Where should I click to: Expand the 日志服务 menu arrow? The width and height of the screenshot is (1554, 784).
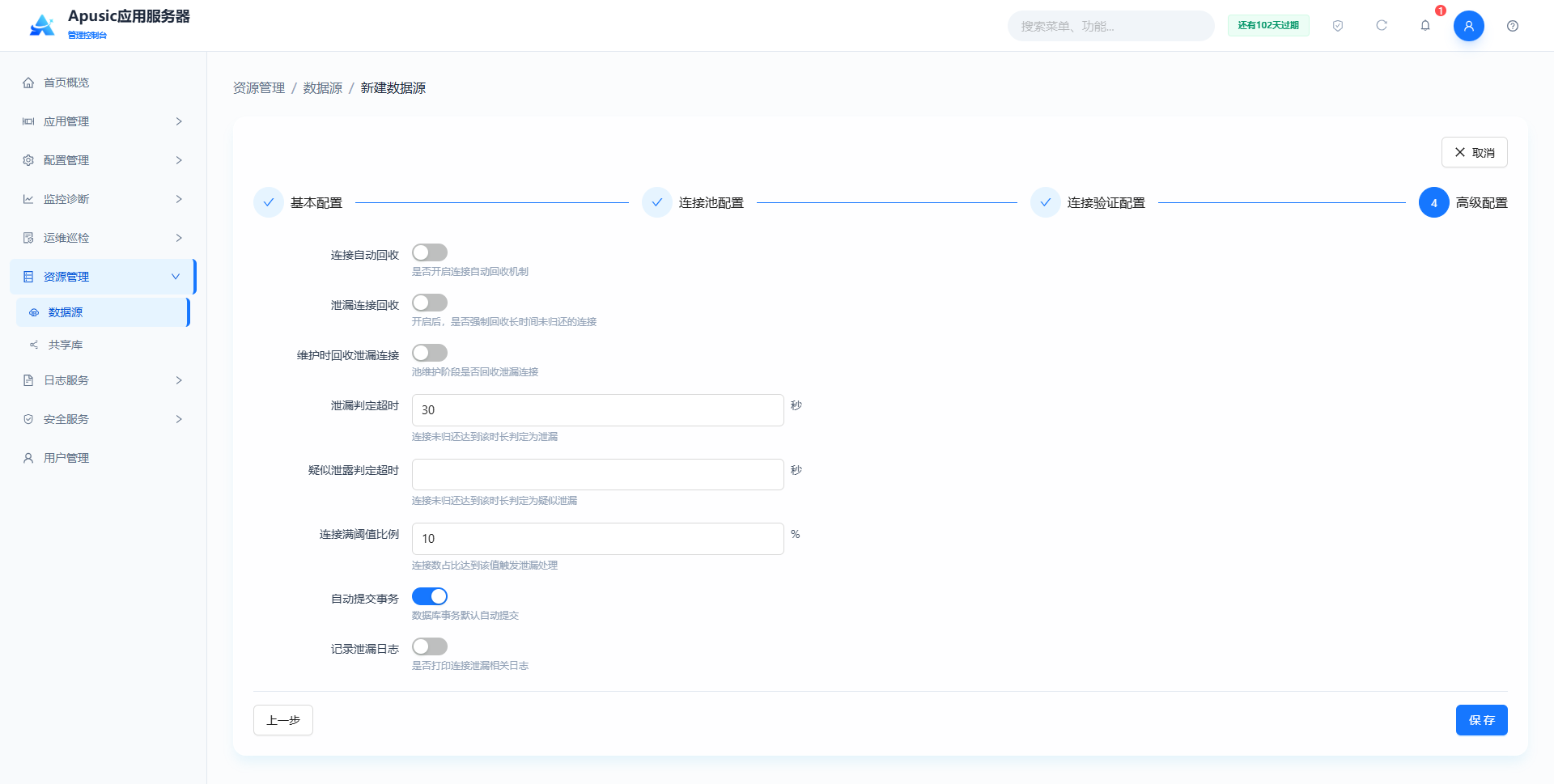click(179, 380)
